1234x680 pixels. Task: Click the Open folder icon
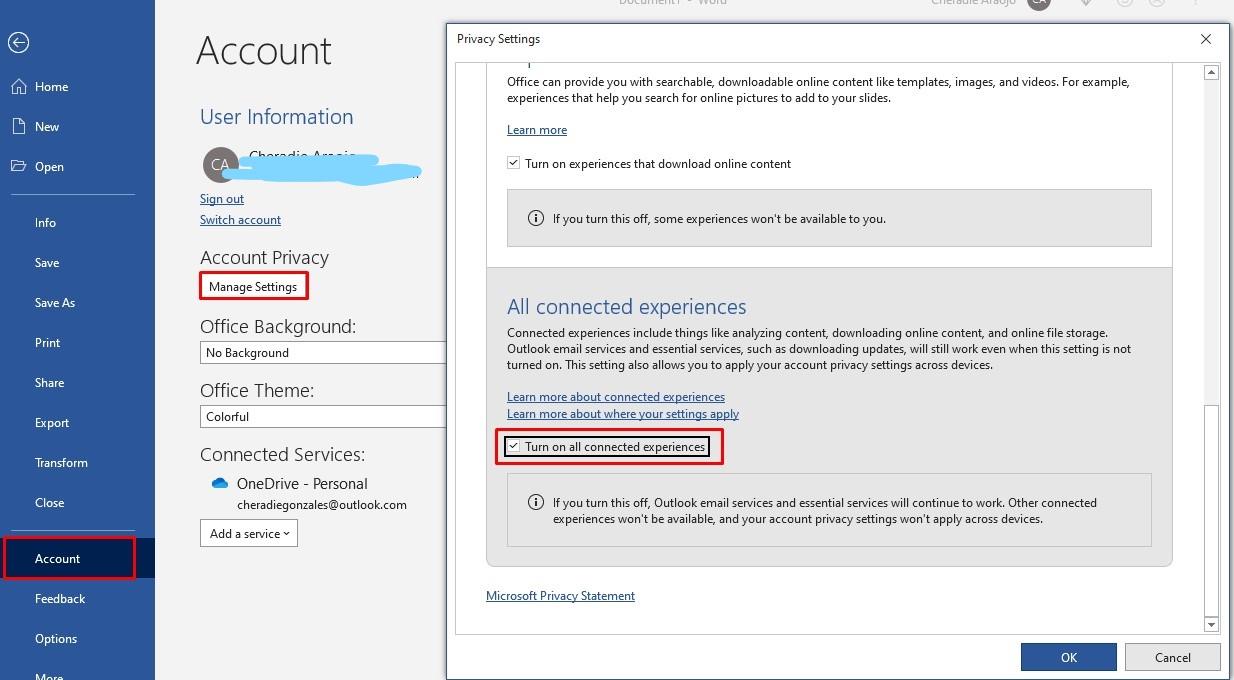coord(19,166)
